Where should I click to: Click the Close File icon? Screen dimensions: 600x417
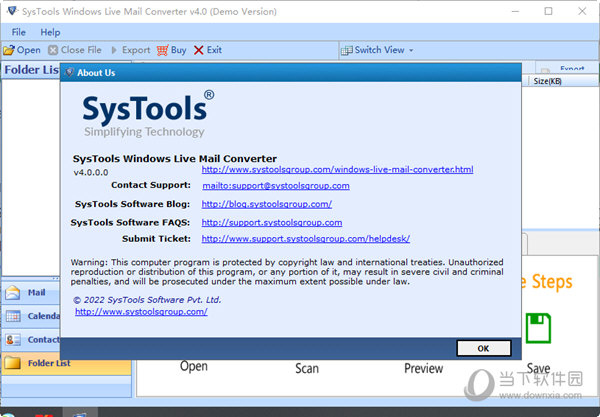(53, 50)
